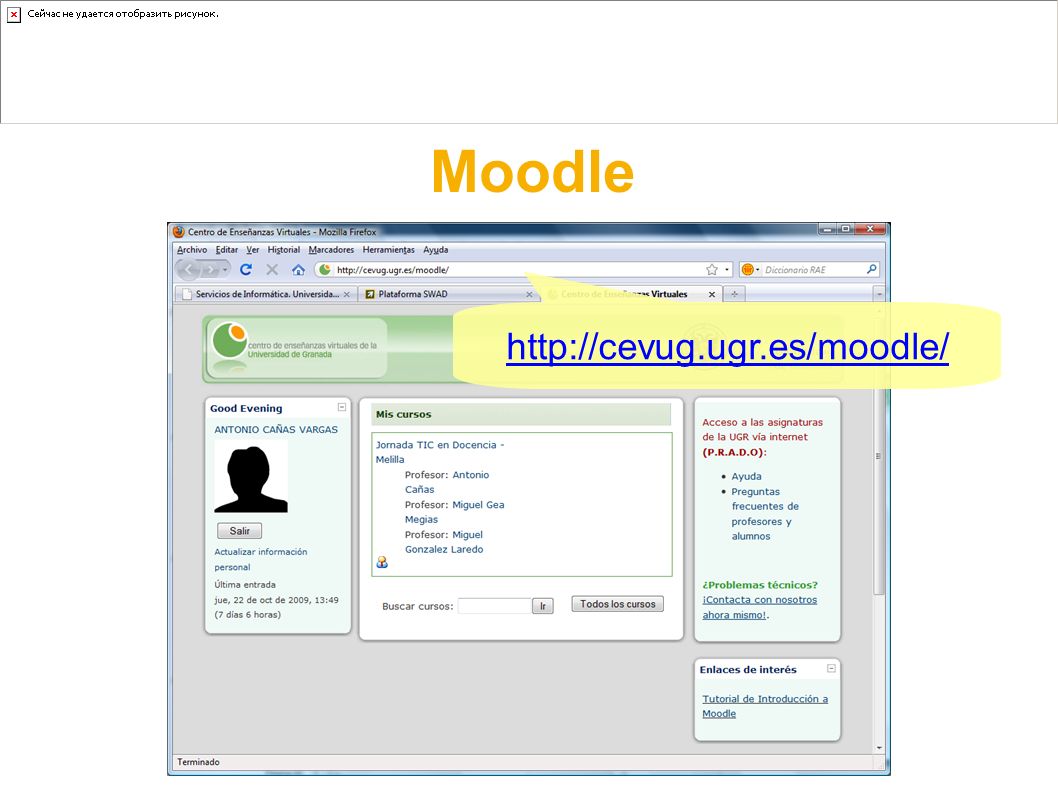
Task: Close the Centro de Enseñanzas Virtuales tab
Action: point(712,295)
